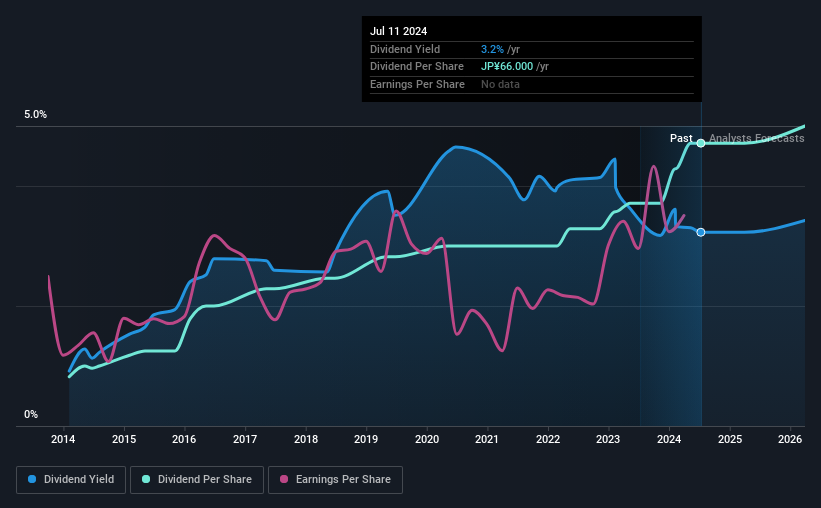The image size is (821, 508).
Task: Click the 2016 x-axis label
Action: click(x=184, y=439)
